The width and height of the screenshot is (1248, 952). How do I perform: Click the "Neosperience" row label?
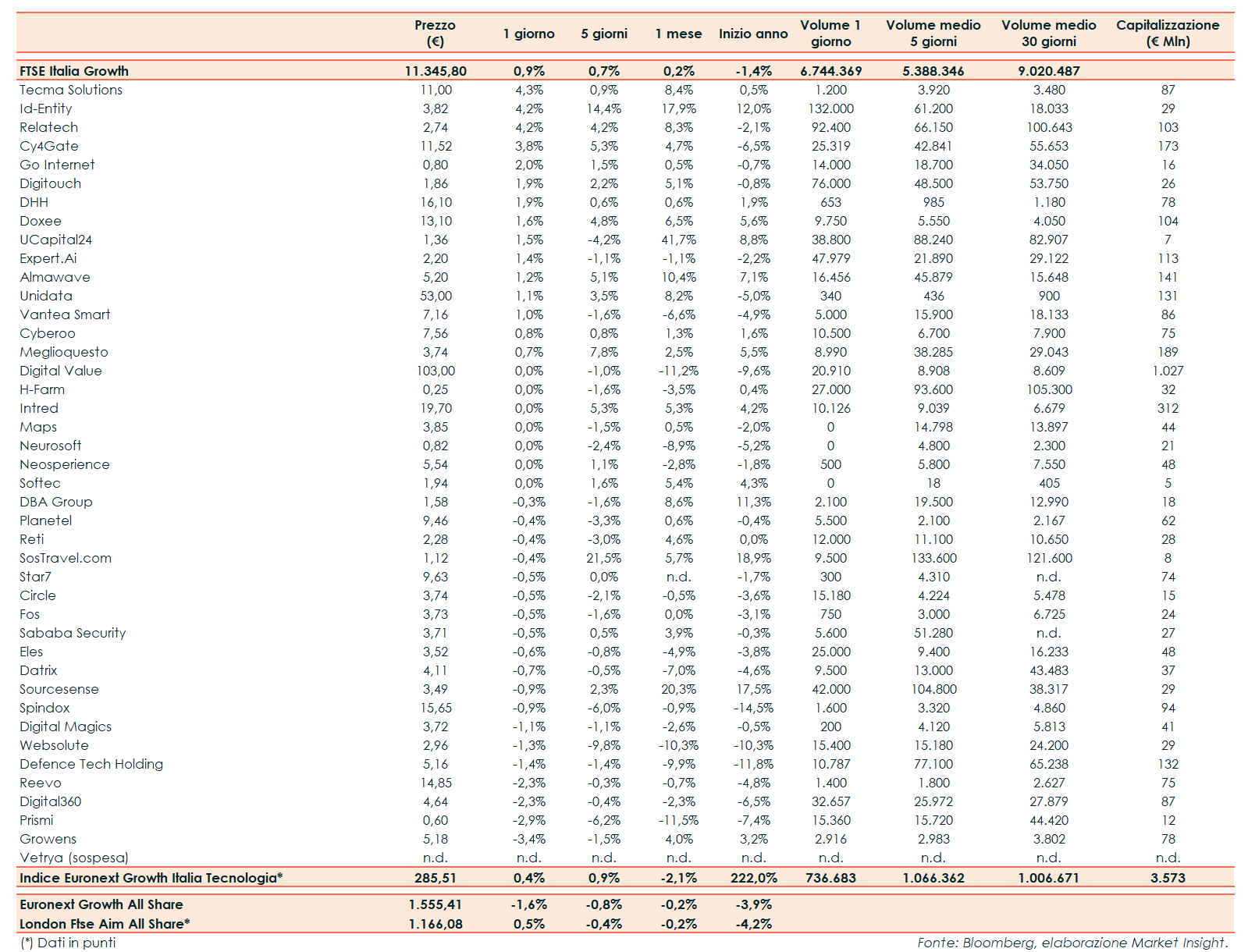[x=65, y=464]
